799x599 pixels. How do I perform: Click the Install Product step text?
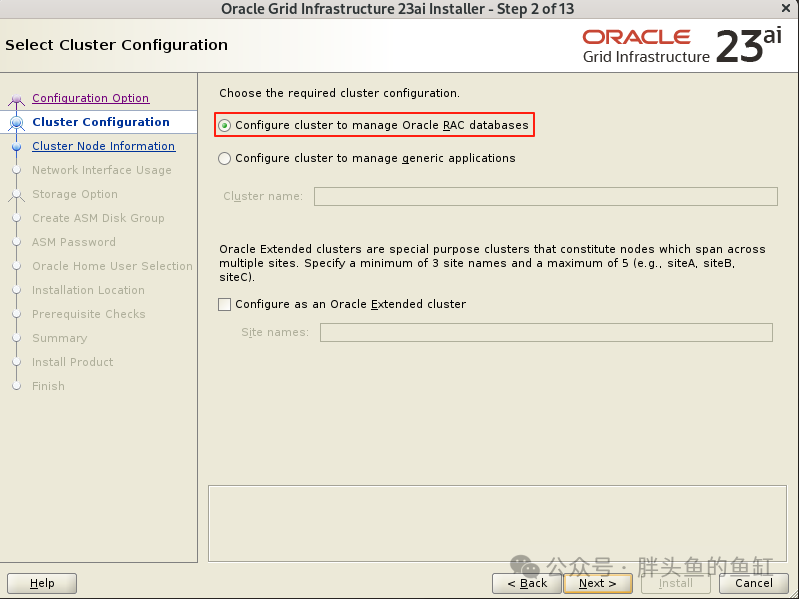coord(73,362)
